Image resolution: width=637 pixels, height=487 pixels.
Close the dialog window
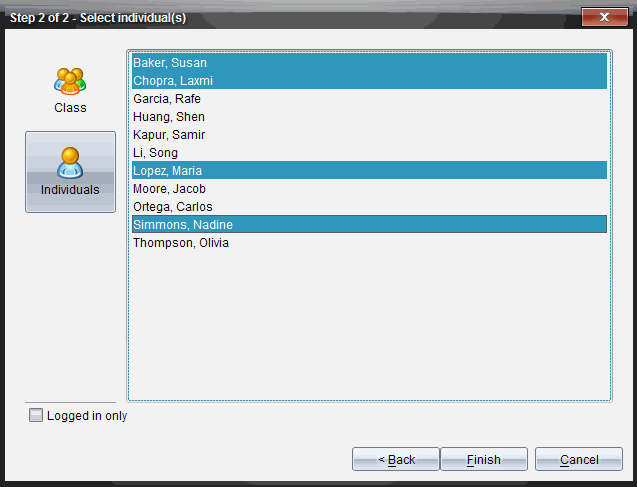coord(604,17)
